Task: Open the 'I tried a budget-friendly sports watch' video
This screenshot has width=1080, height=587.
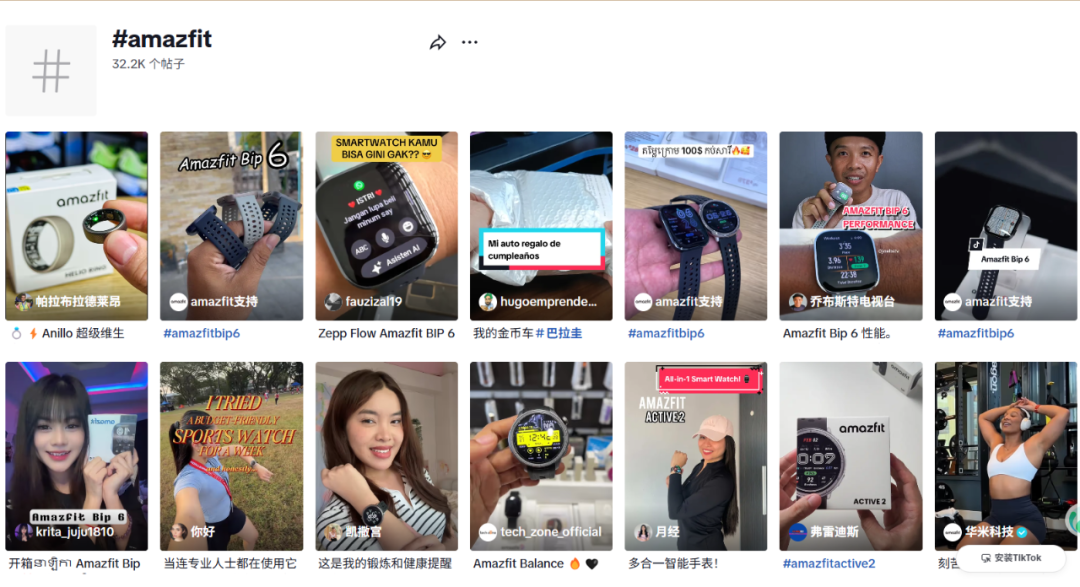Action: (x=231, y=456)
